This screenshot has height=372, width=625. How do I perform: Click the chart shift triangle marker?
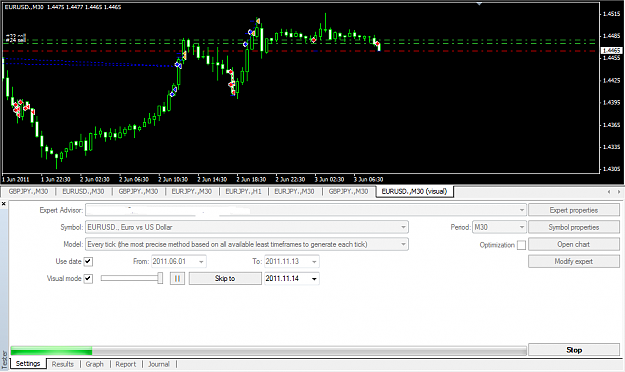479,4
